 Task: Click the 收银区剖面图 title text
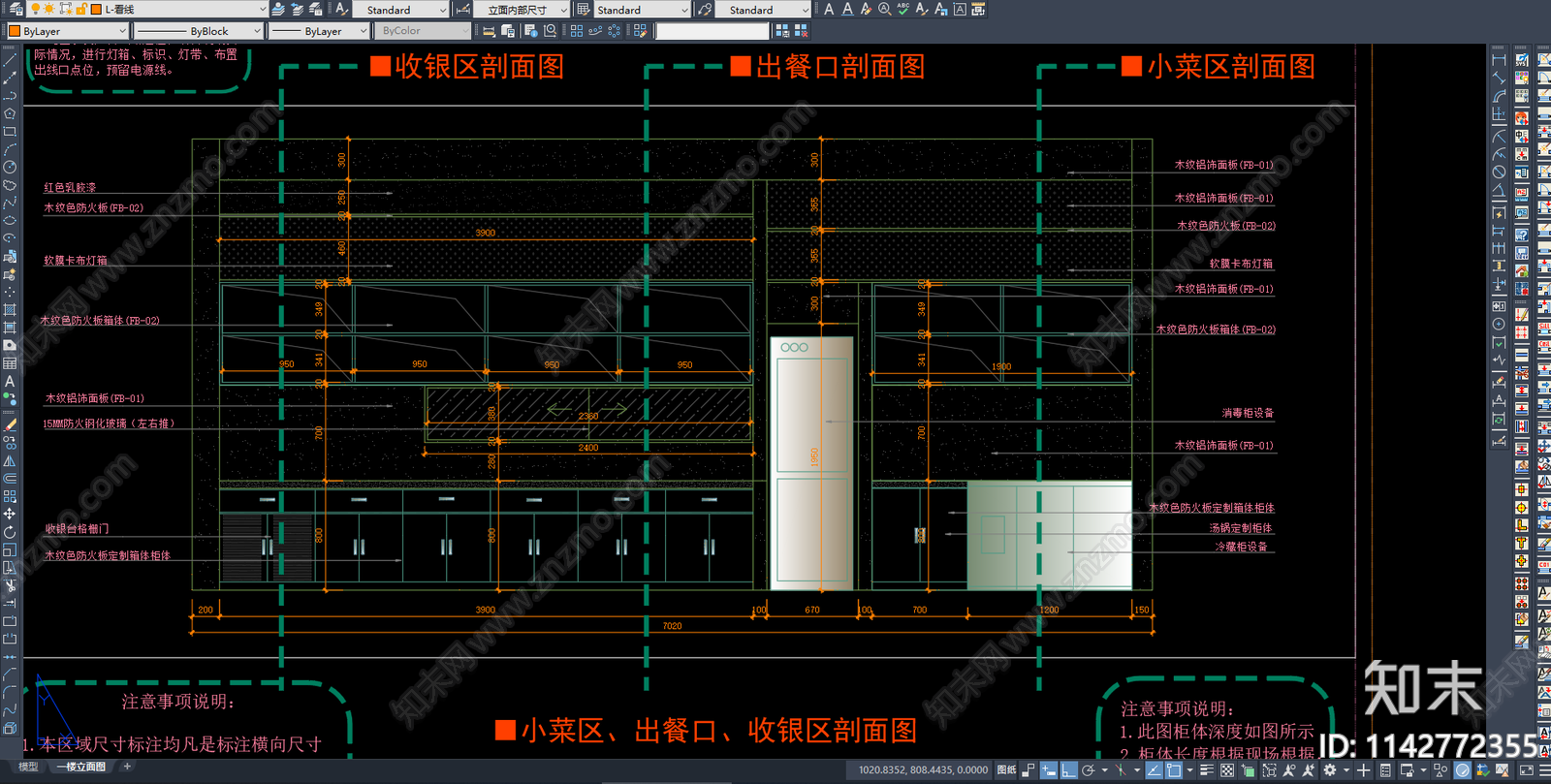479,67
